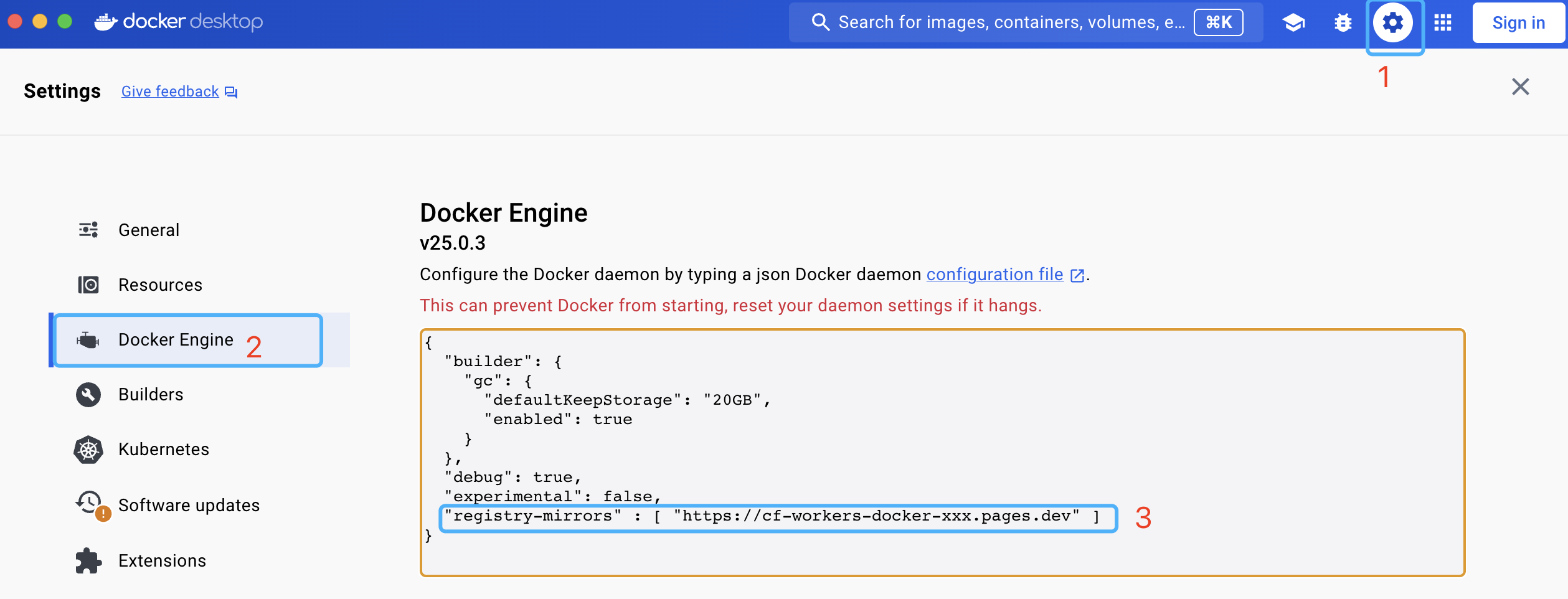Click the "builder": { line
The width and height of the screenshot is (1568, 599).
504,362
